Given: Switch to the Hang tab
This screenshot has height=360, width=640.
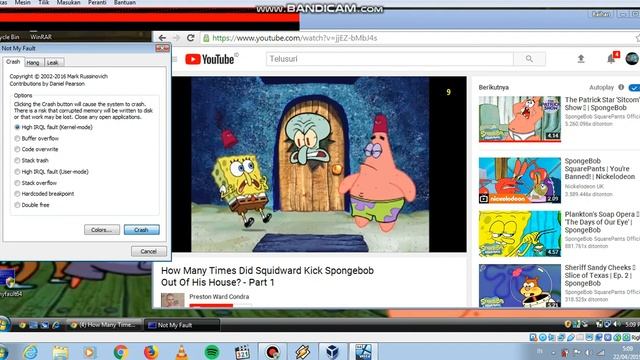Looking at the screenshot, I should pyautogui.click(x=33, y=62).
